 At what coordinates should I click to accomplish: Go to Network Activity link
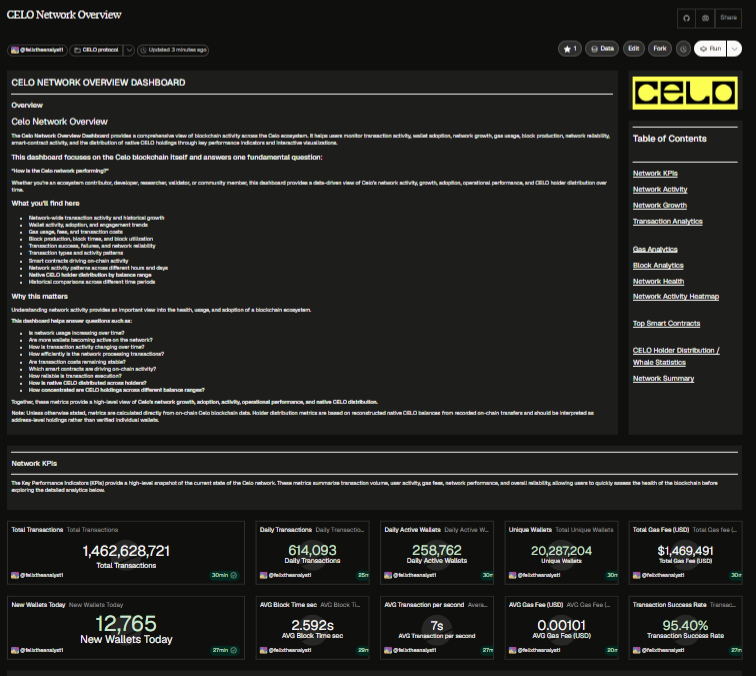[x=660, y=189]
